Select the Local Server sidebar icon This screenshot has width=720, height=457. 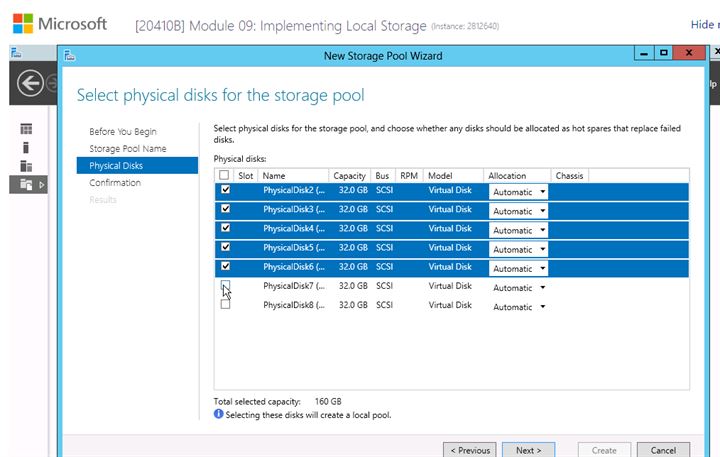[27, 147]
